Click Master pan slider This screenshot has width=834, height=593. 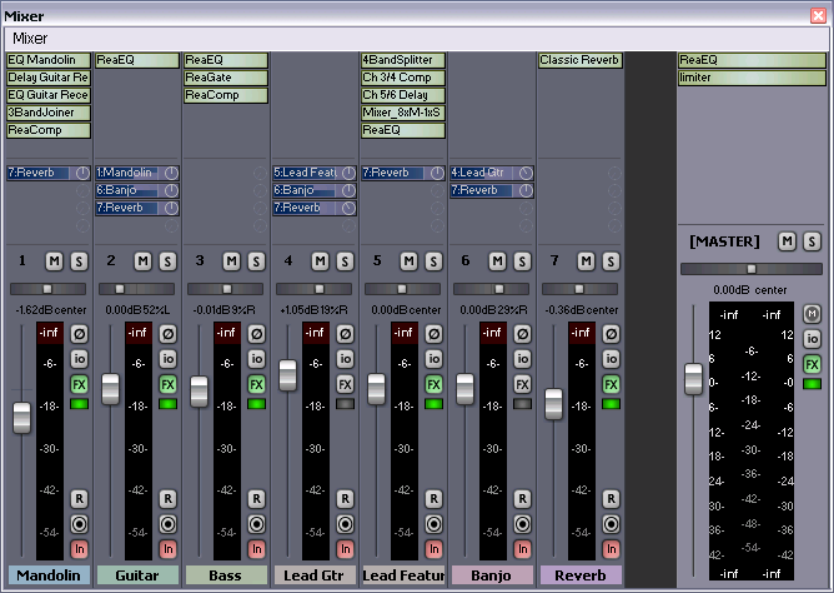[x=752, y=269]
